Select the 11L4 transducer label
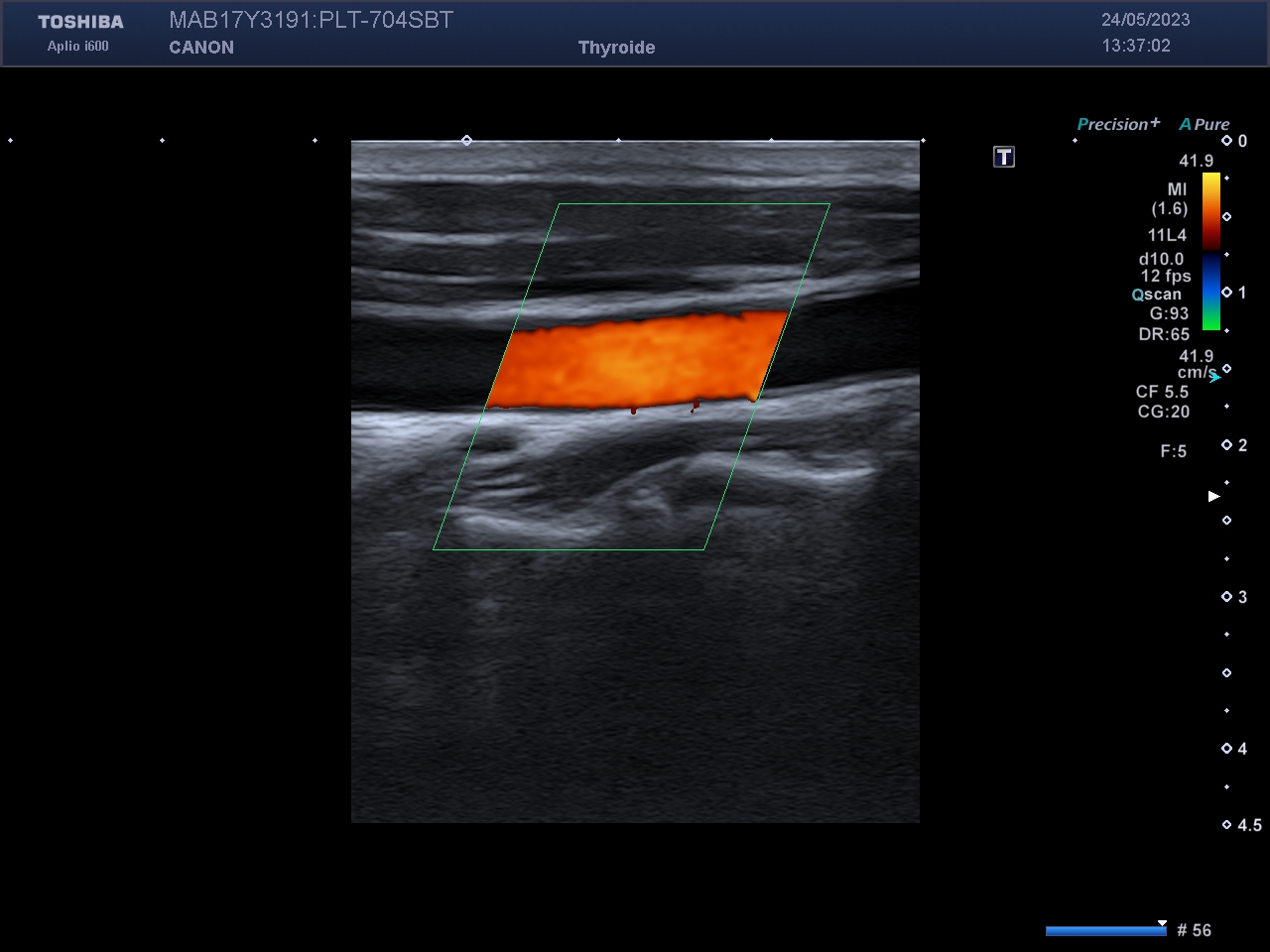The image size is (1270, 952). click(x=1167, y=235)
